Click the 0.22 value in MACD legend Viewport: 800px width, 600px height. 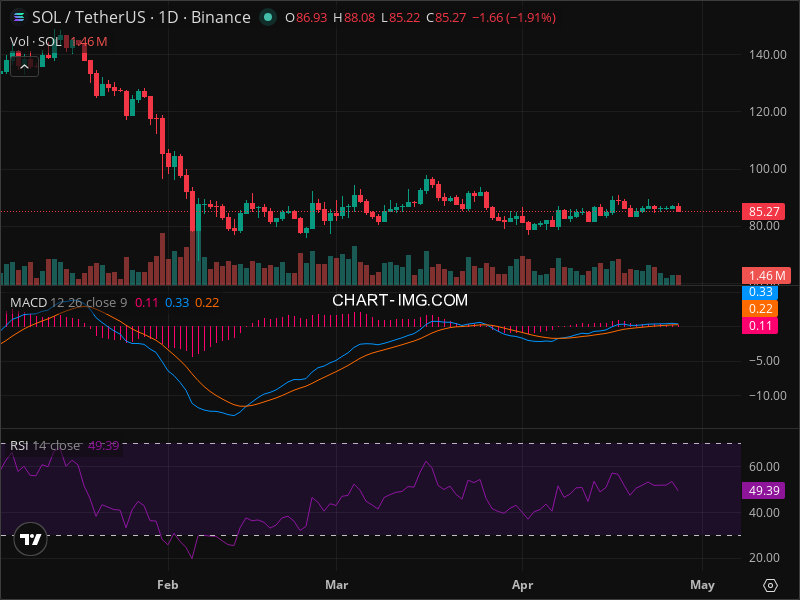(x=207, y=303)
